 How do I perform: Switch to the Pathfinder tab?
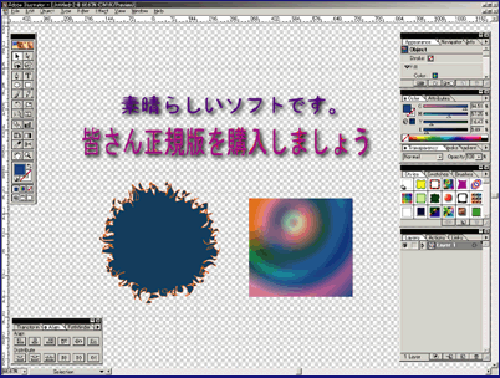[x=80, y=327]
